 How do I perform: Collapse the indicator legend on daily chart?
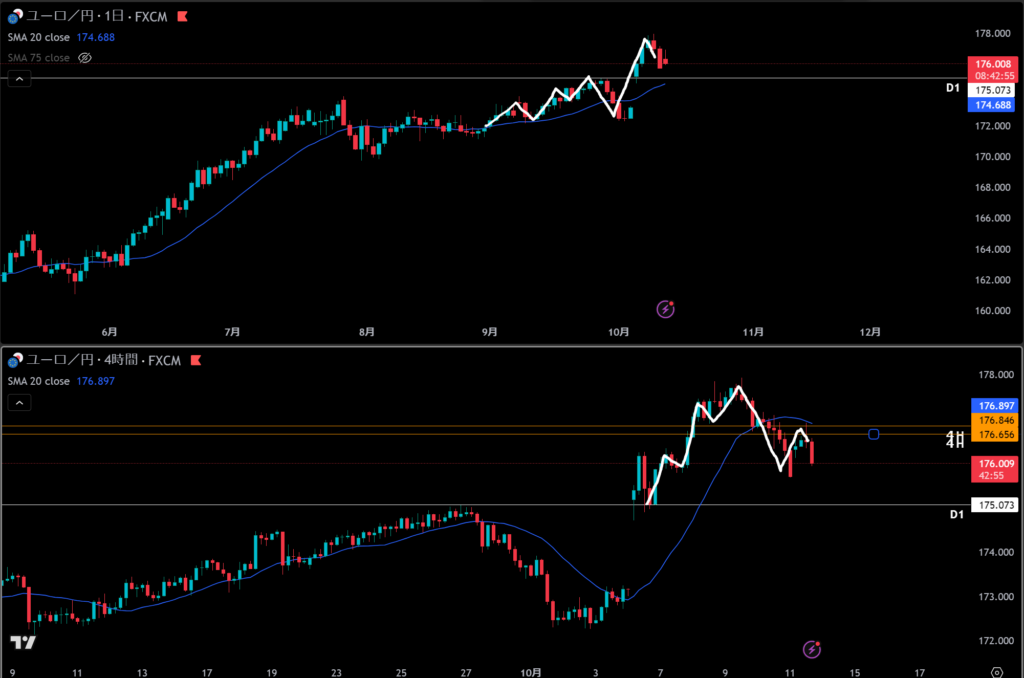18,80
